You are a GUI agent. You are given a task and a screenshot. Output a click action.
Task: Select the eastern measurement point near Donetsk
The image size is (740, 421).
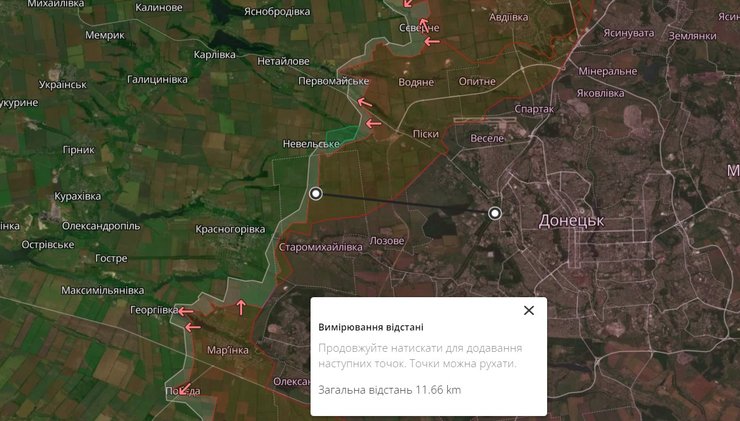pyautogui.click(x=495, y=213)
